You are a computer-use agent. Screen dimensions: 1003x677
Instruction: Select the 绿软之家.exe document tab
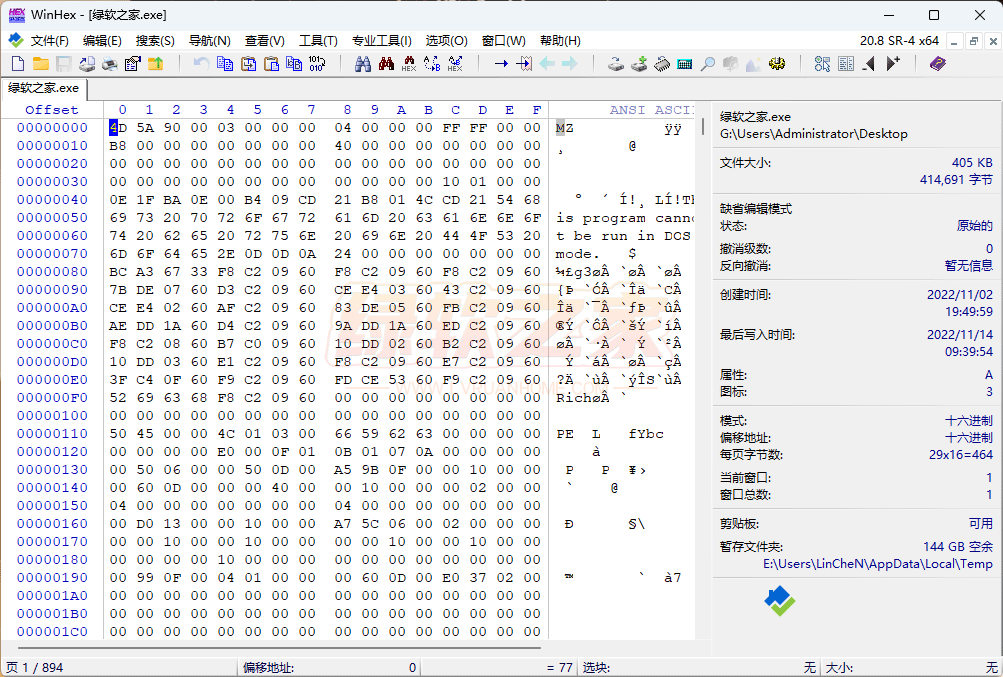click(x=43, y=88)
